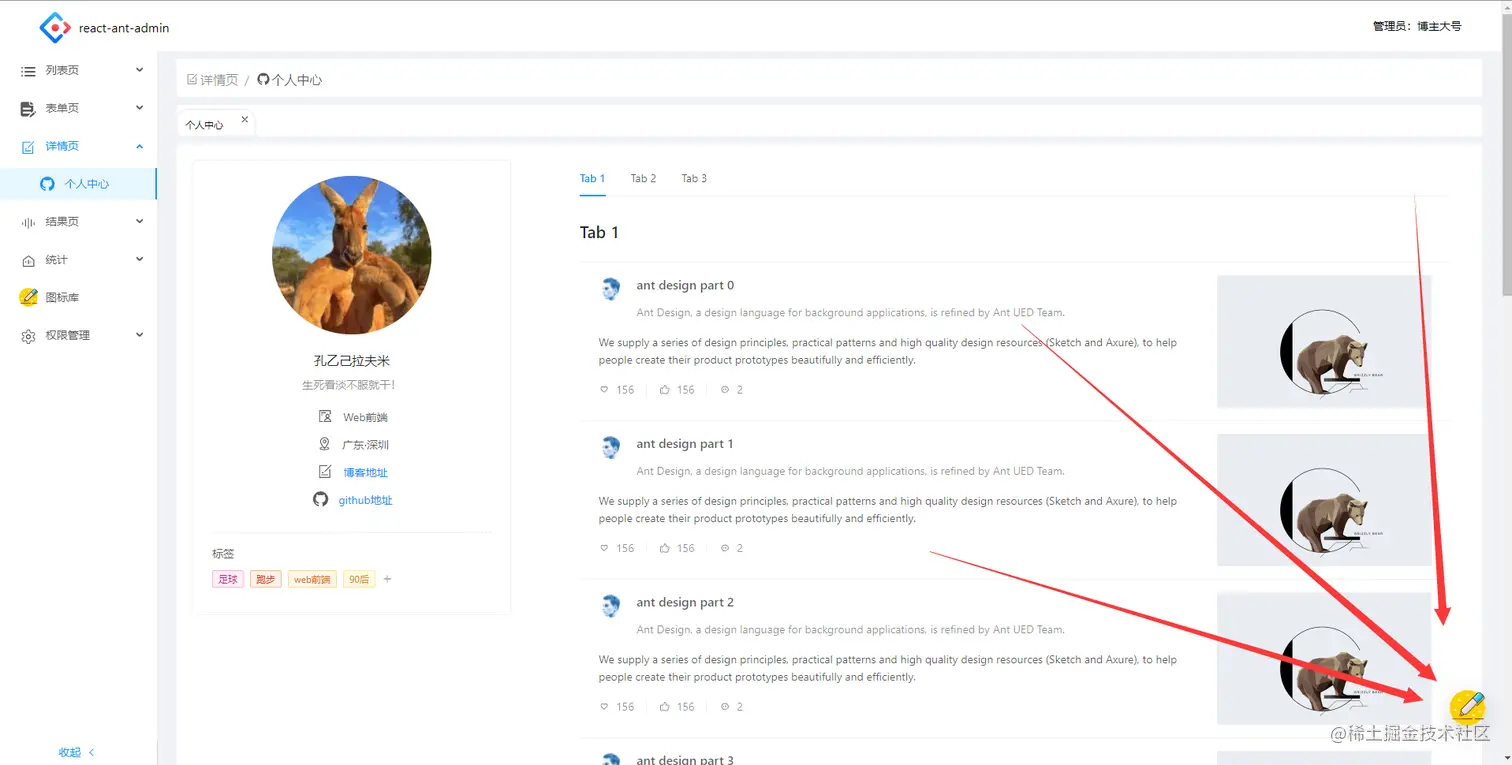Switch to Tab 1
Viewport: 1512px width, 765px height.
point(593,178)
